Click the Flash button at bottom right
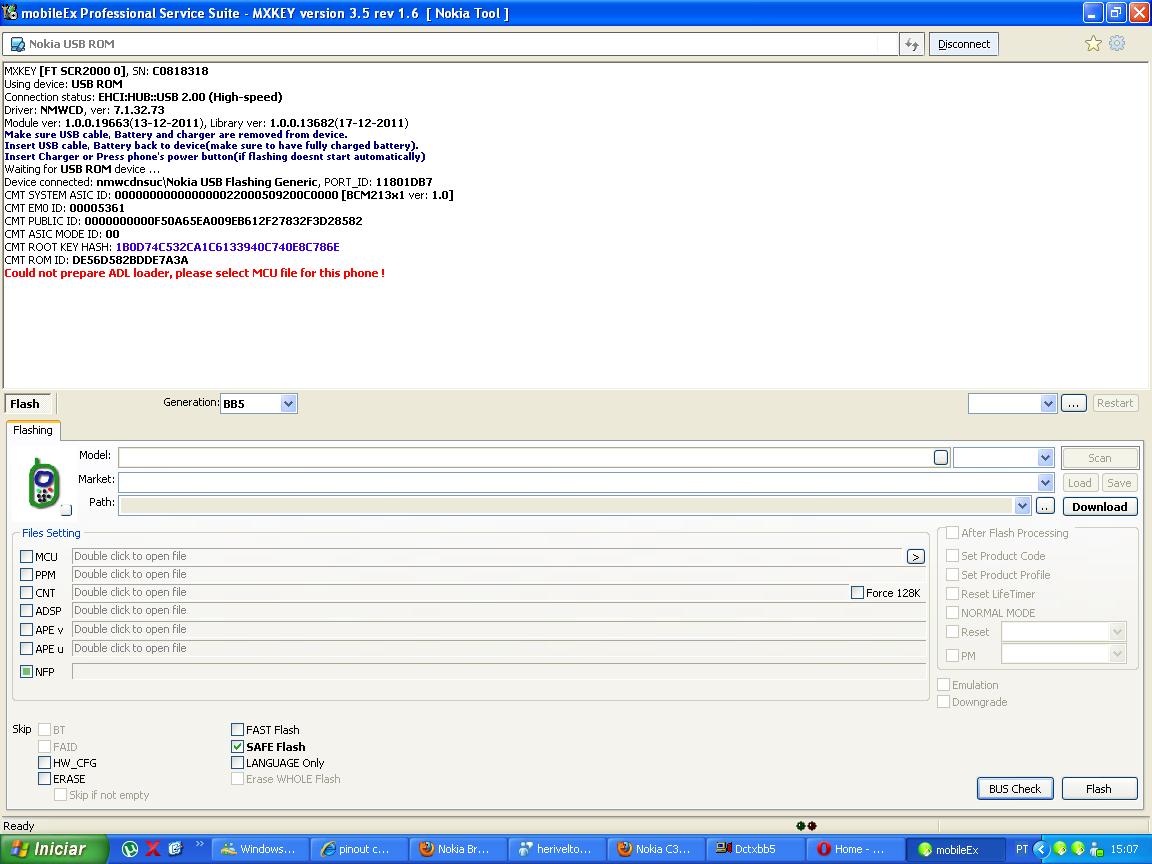Image resolution: width=1152 pixels, height=864 pixels. click(x=1099, y=788)
